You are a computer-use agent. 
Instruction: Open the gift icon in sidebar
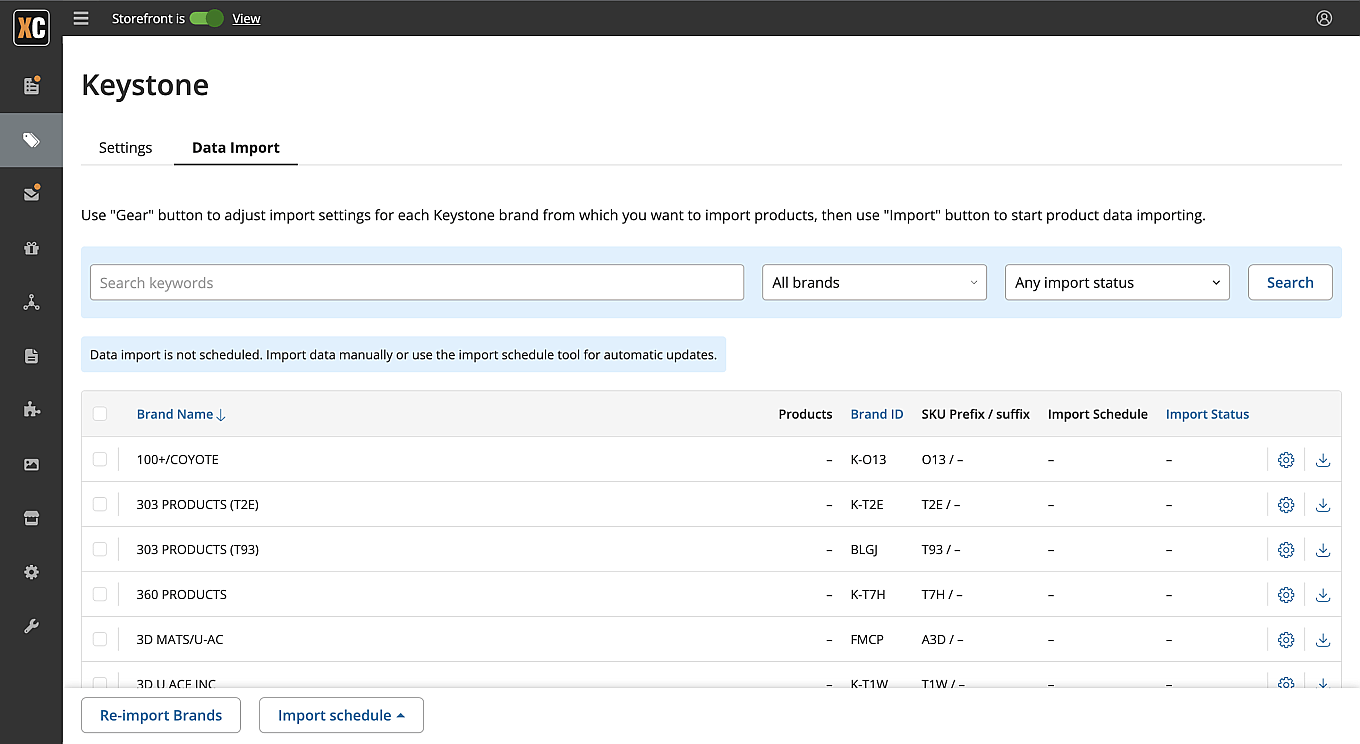[x=31, y=248]
